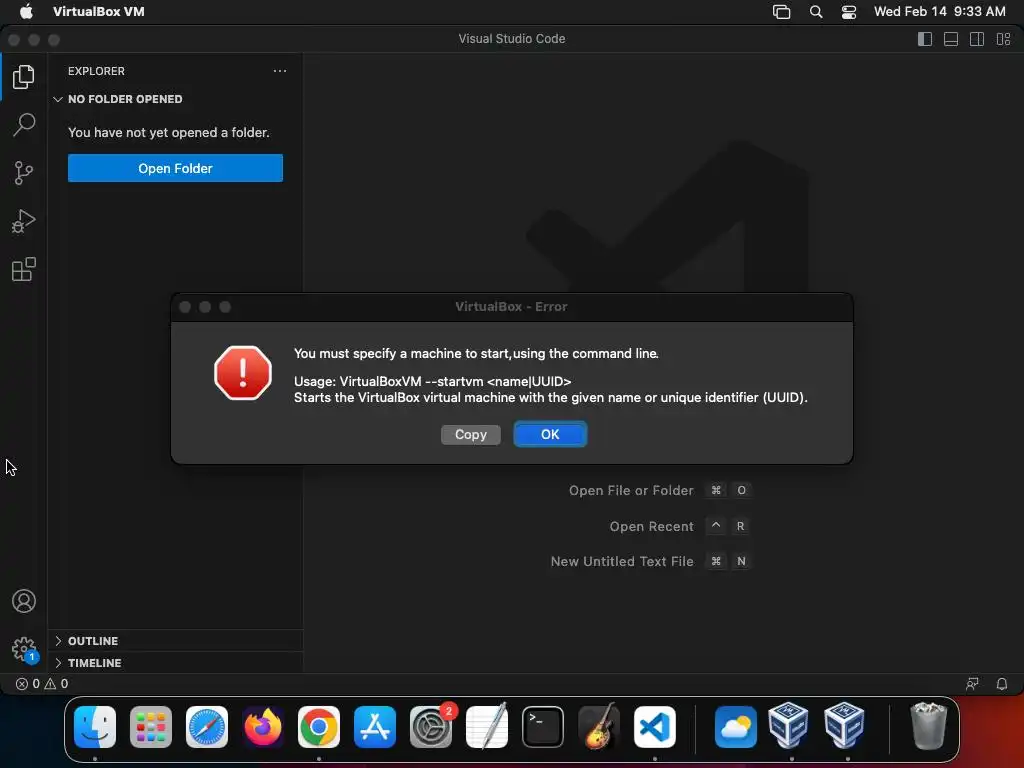The width and height of the screenshot is (1024, 768).
Task: Click the Copy button in the error dialog
Action: coord(470,434)
